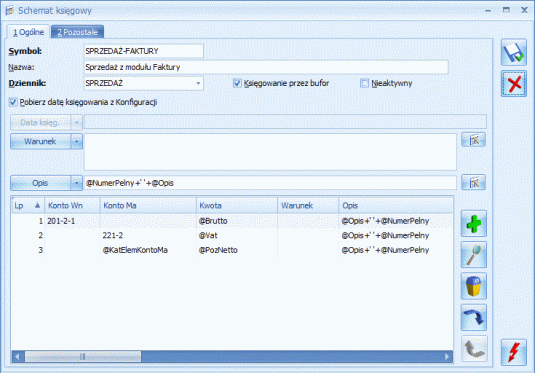Open selected row with the magnifier icon

pos(474,255)
